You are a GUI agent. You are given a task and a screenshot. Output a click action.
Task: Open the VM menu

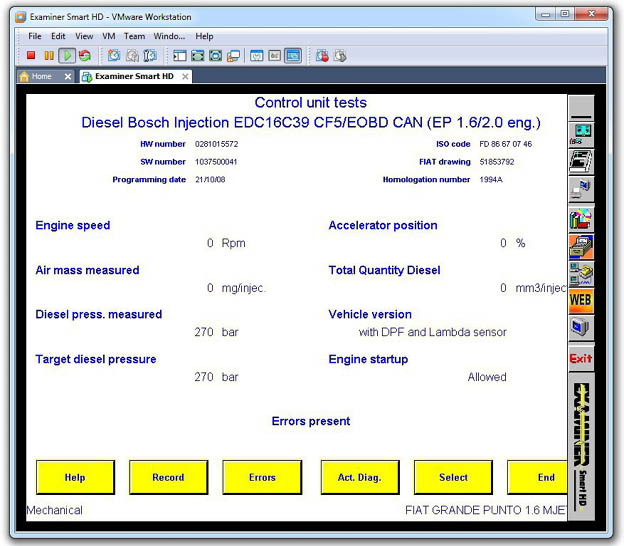109,36
